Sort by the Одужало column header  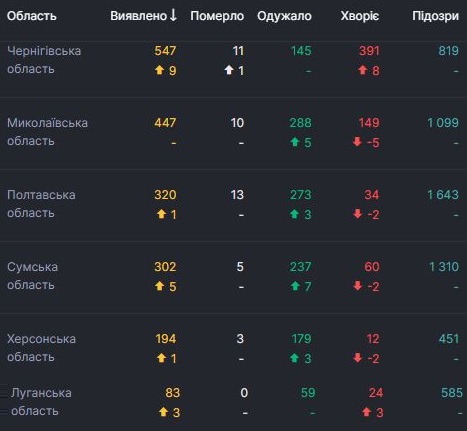click(x=284, y=16)
